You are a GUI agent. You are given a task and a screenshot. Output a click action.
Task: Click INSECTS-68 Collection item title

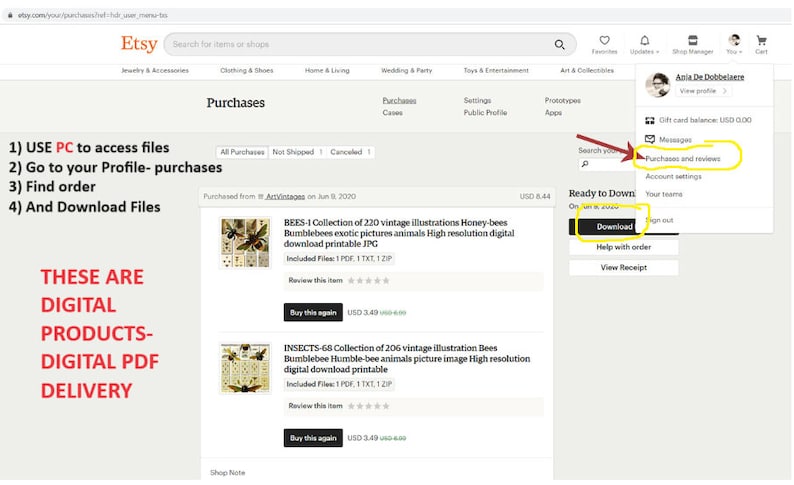[407, 358]
